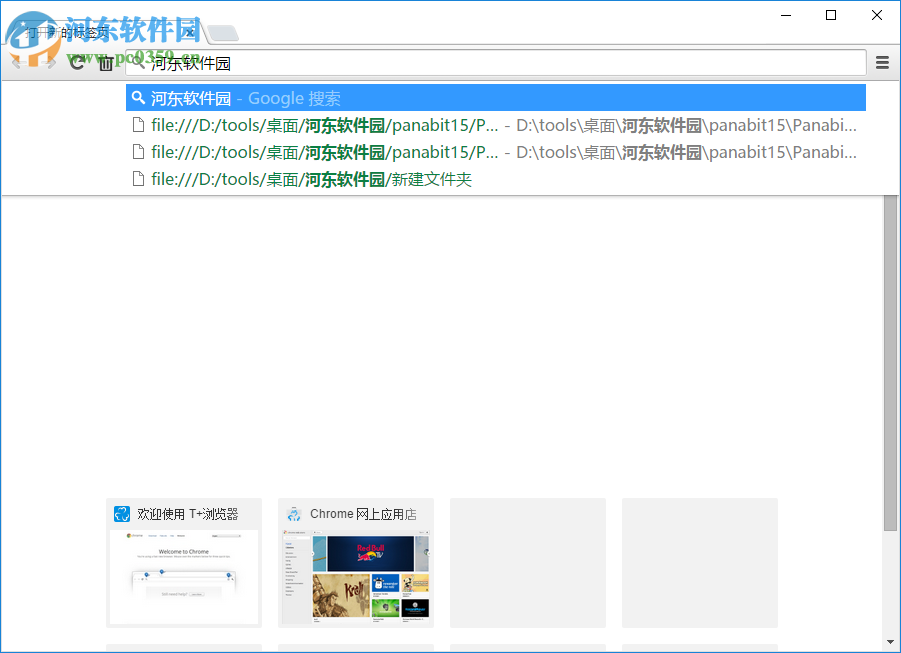
Task: Click the trash icon to clear thumbnails
Action: click(x=106, y=62)
